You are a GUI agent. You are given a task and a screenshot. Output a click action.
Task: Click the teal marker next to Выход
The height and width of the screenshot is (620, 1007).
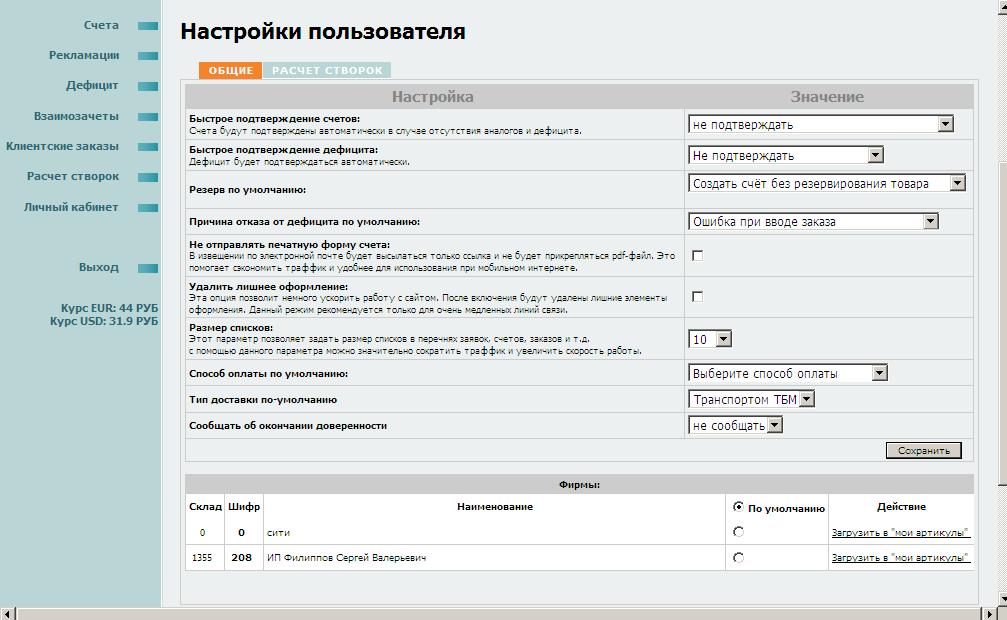tap(148, 268)
